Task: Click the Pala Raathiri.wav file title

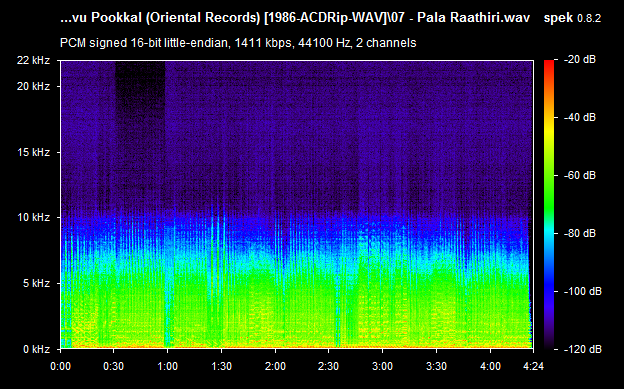Action: point(474,18)
